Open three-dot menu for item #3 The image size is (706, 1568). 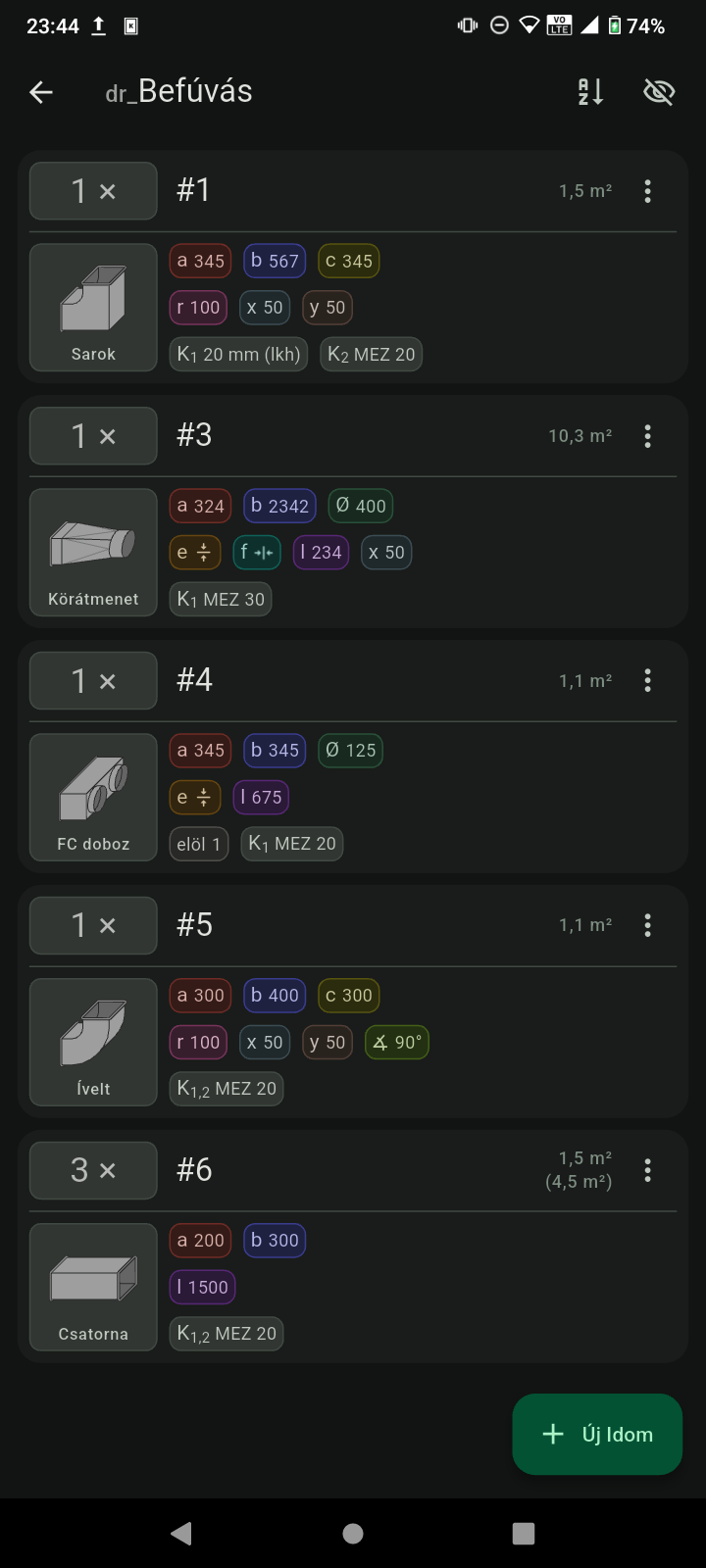tap(647, 436)
